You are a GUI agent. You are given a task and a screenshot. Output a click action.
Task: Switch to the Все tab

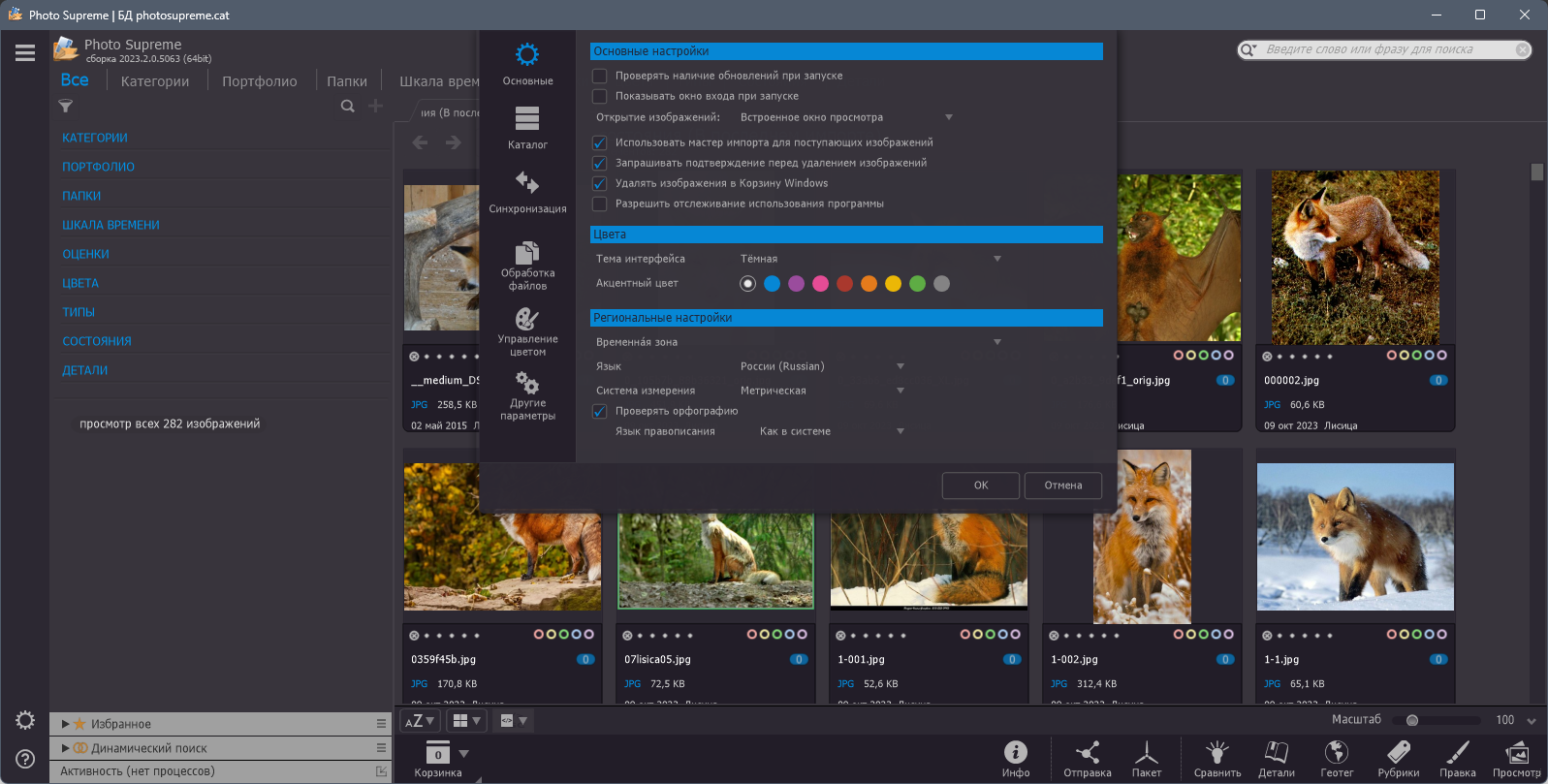(x=75, y=80)
